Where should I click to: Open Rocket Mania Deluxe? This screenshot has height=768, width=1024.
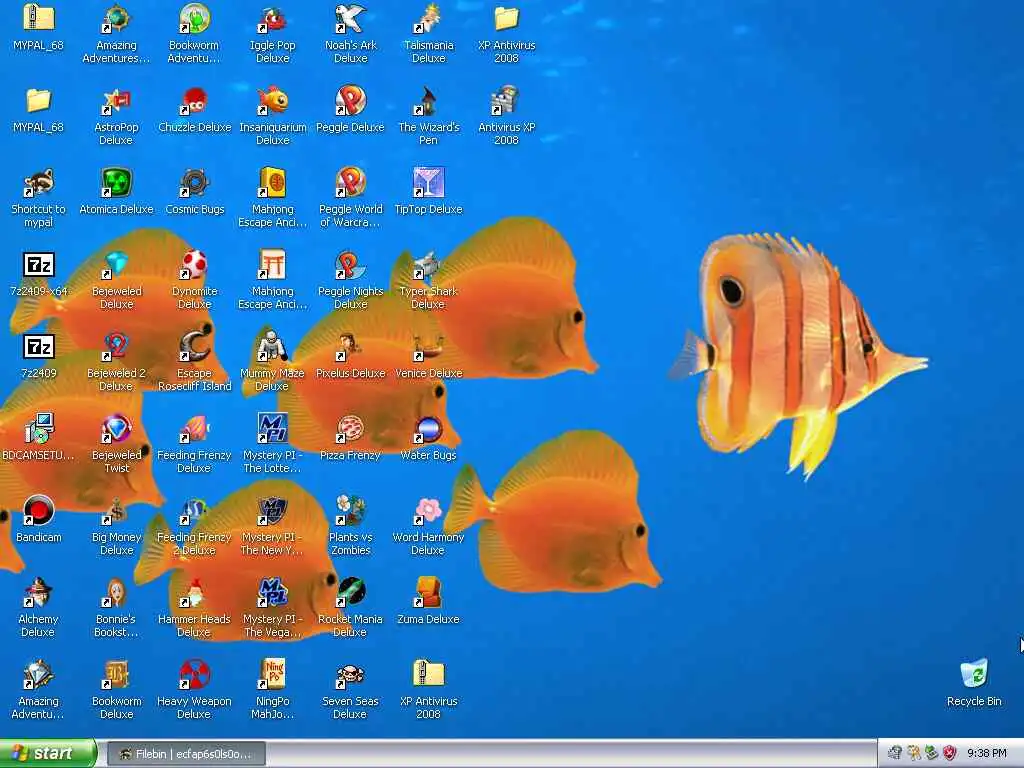(351, 609)
